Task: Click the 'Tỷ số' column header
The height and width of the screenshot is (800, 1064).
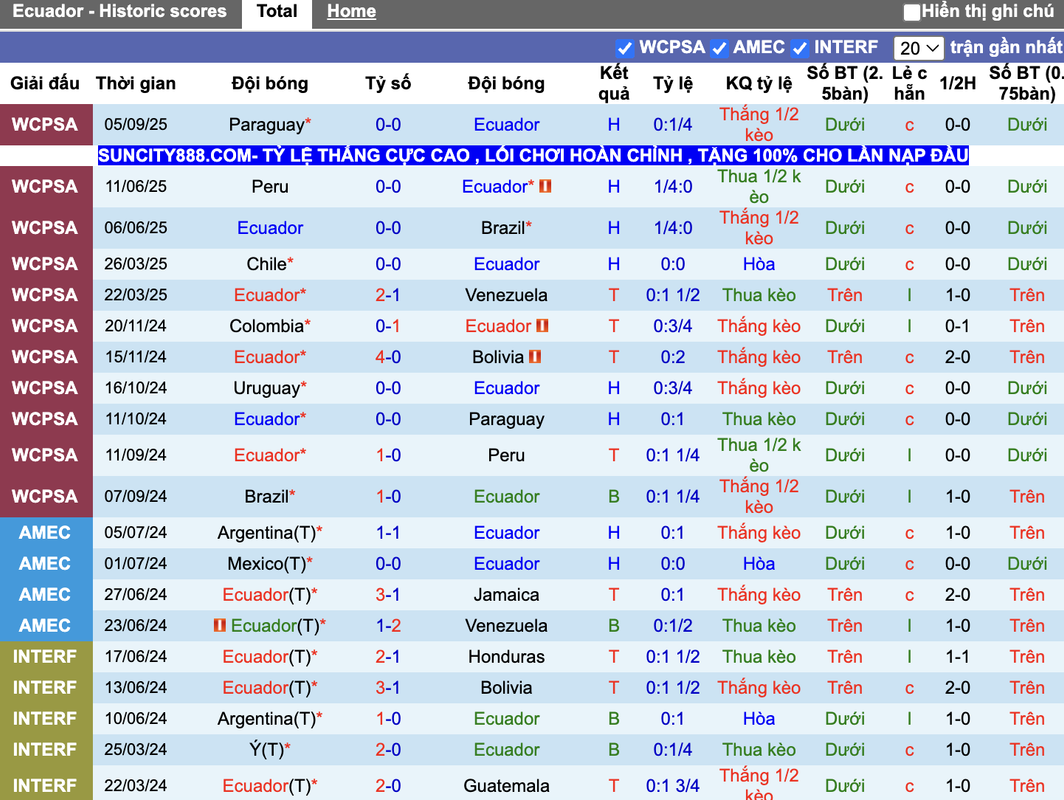Action: point(388,83)
